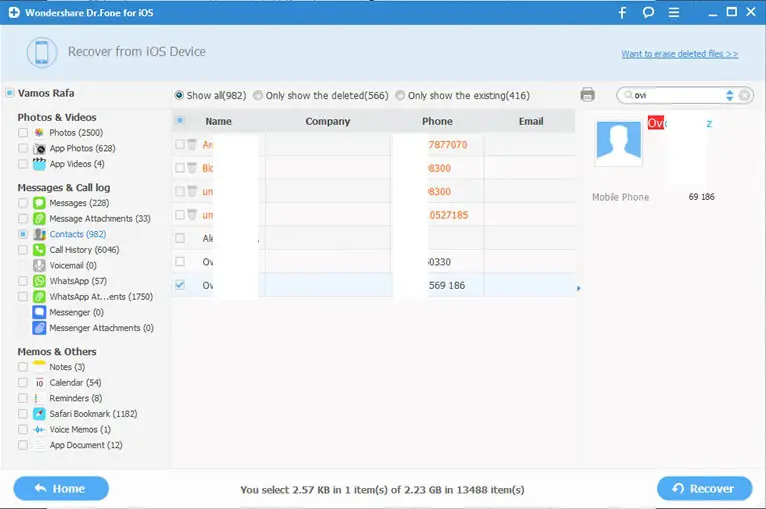Viewport: 766px width, 509px height.
Task: Uncheck the Contacts (982) checkbox
Action: [x=22, y=234]
